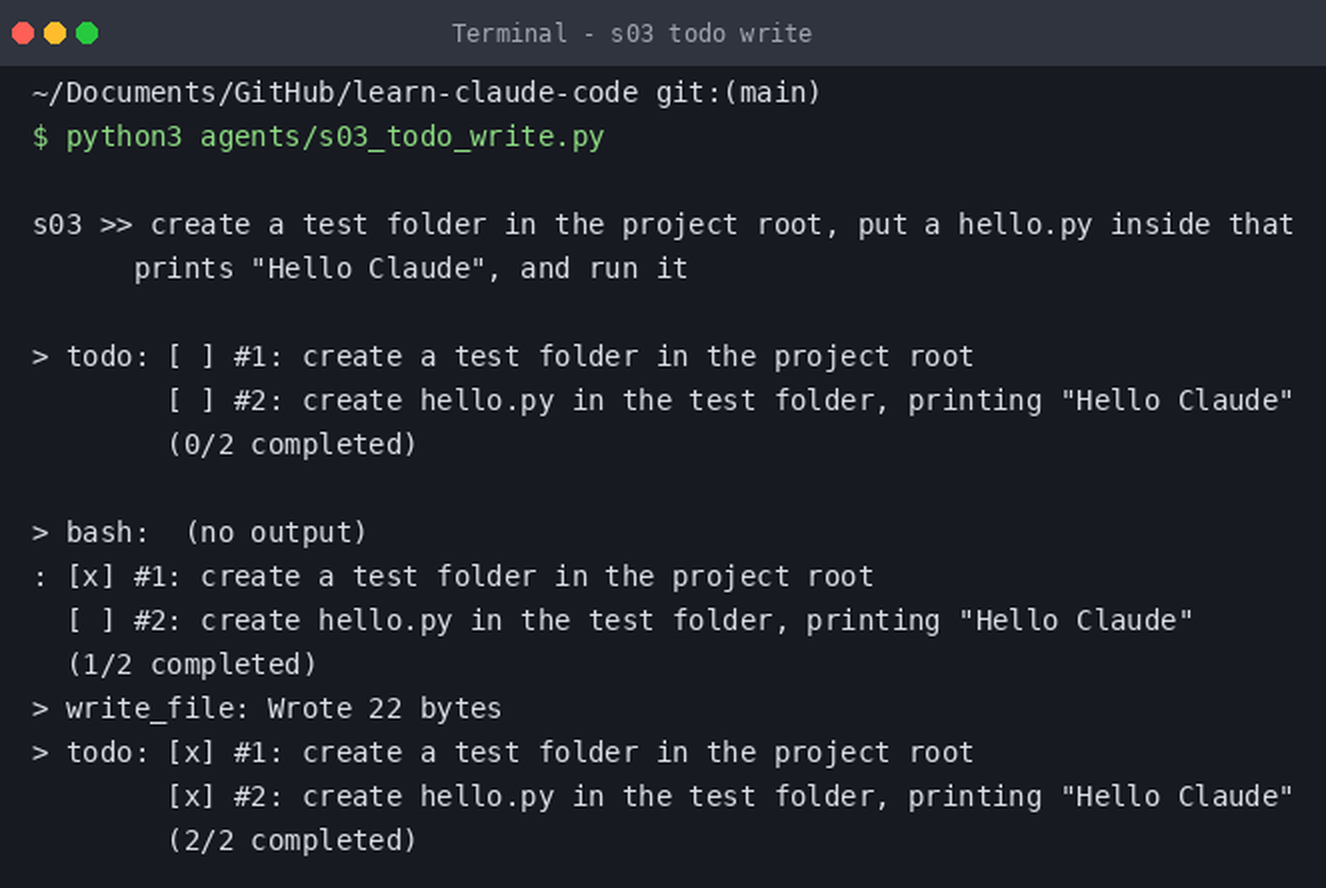Click the '(0/2 completed)' progress text
This screenshot has width=1326, height=888.
tap(292, 445)
